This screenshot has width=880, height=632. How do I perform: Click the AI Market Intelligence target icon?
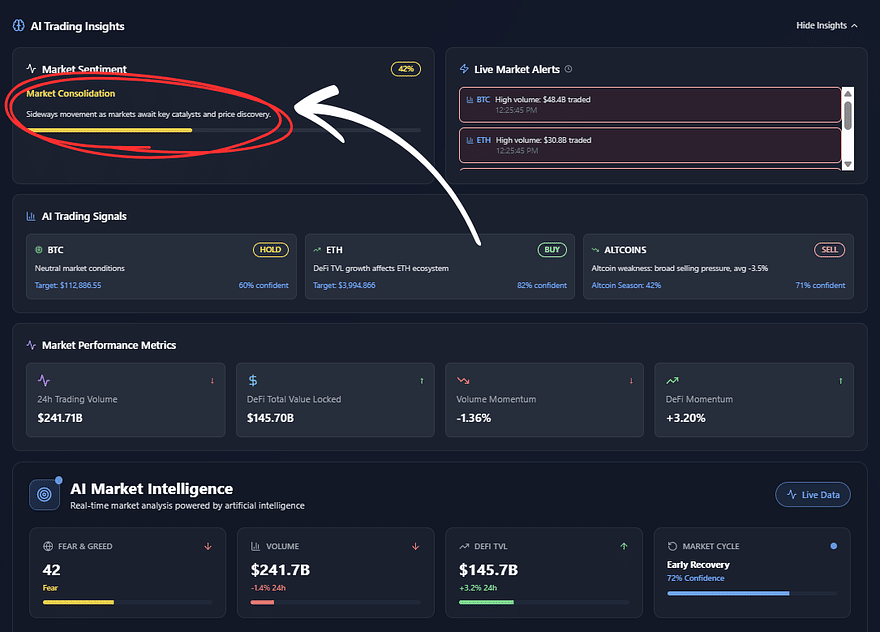point(45,493)
